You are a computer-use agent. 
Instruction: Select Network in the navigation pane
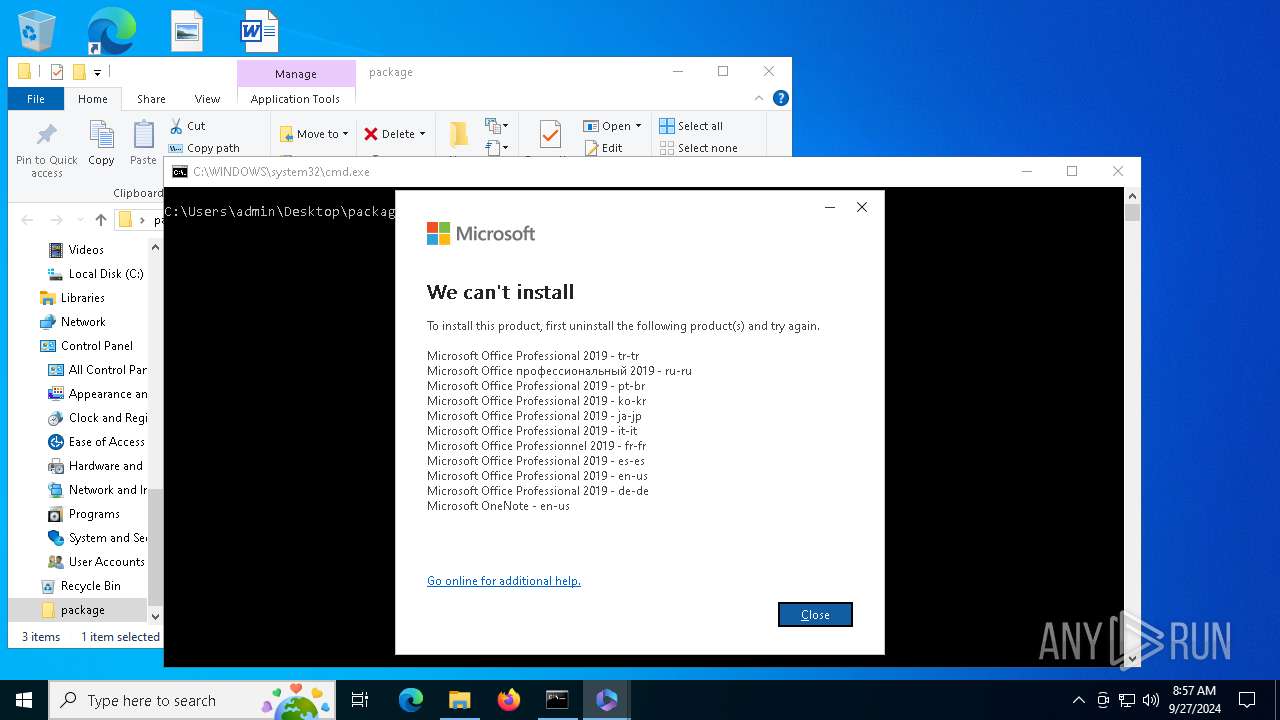[72, 322]
